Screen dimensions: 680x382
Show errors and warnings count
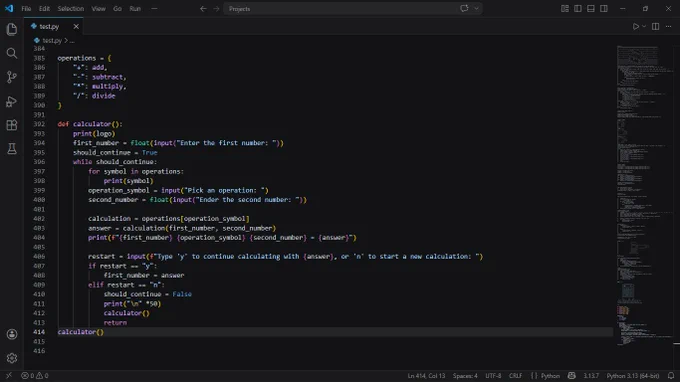35,376
